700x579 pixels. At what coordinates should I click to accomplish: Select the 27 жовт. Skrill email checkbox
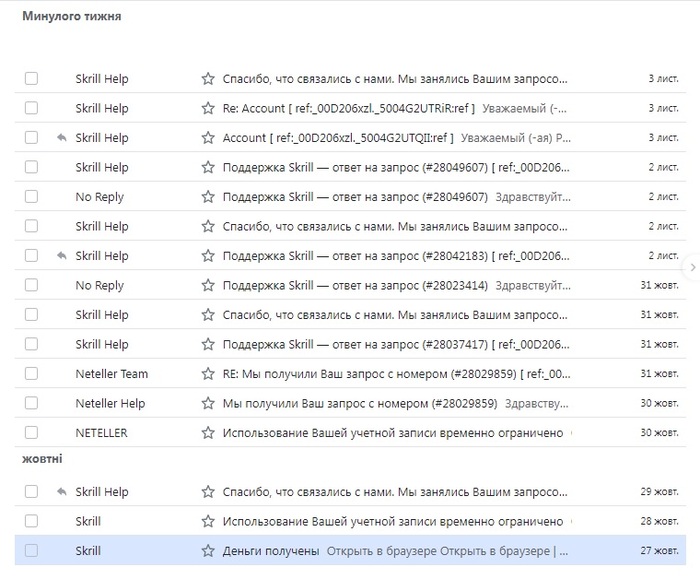pyautogui.click(x=31, y=551)
